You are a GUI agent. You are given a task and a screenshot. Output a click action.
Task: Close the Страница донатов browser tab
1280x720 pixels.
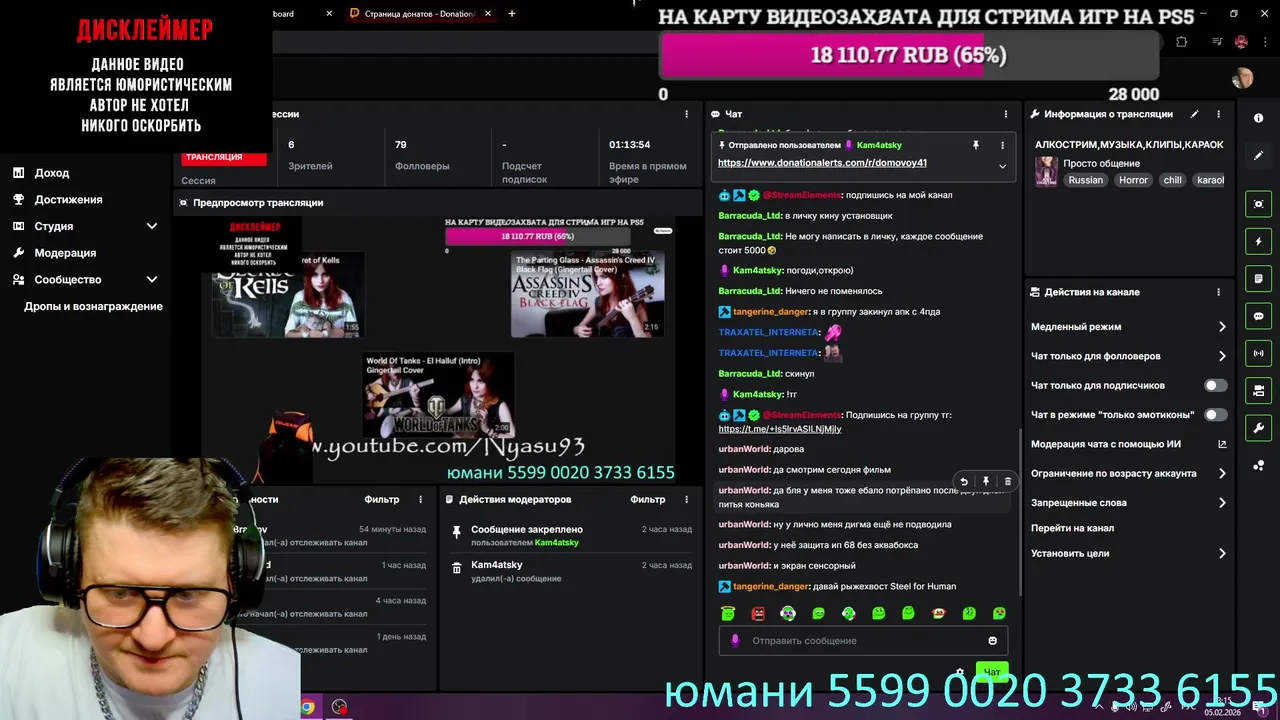pyautogui.click(x=488, y=14)
